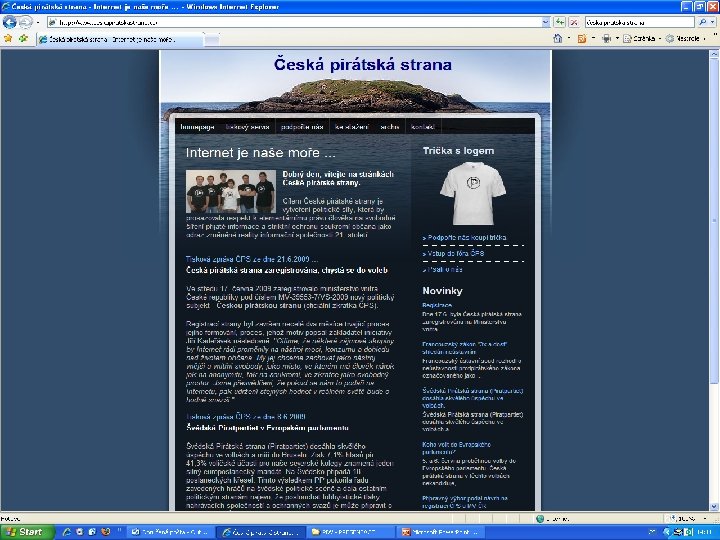
Task: Click the Home page house icon
Action: pos(557,39)
